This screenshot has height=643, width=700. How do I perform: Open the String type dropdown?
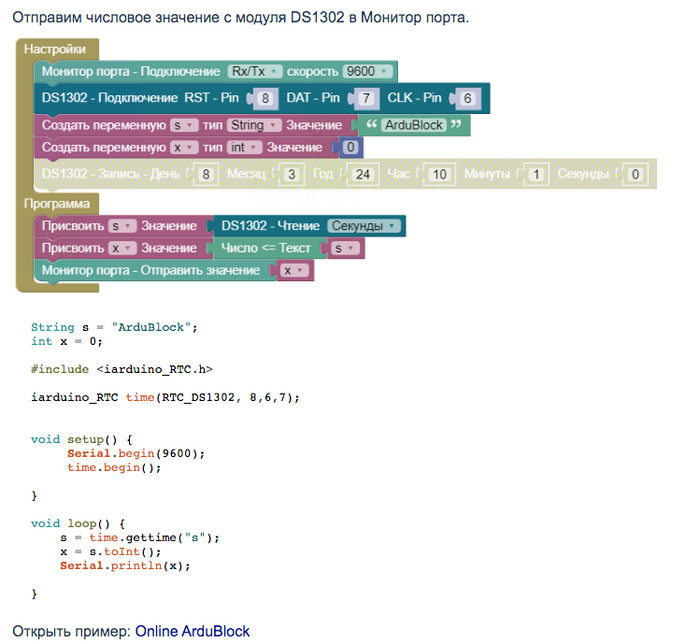(x=254, y=125)
